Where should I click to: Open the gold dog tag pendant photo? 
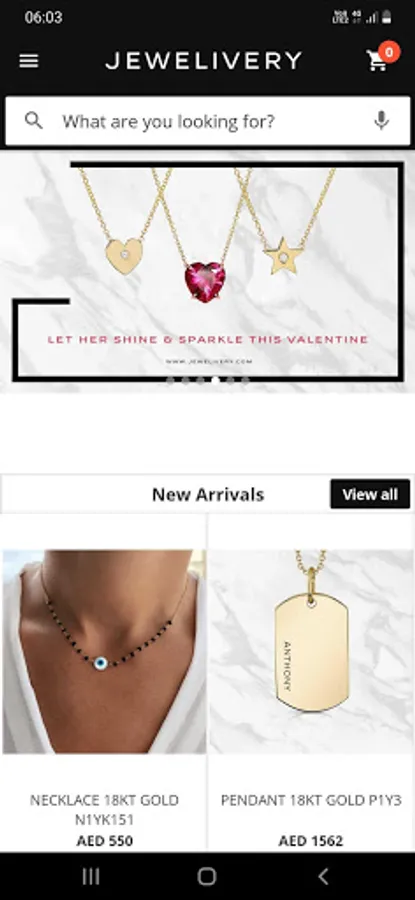coord(311,651)
